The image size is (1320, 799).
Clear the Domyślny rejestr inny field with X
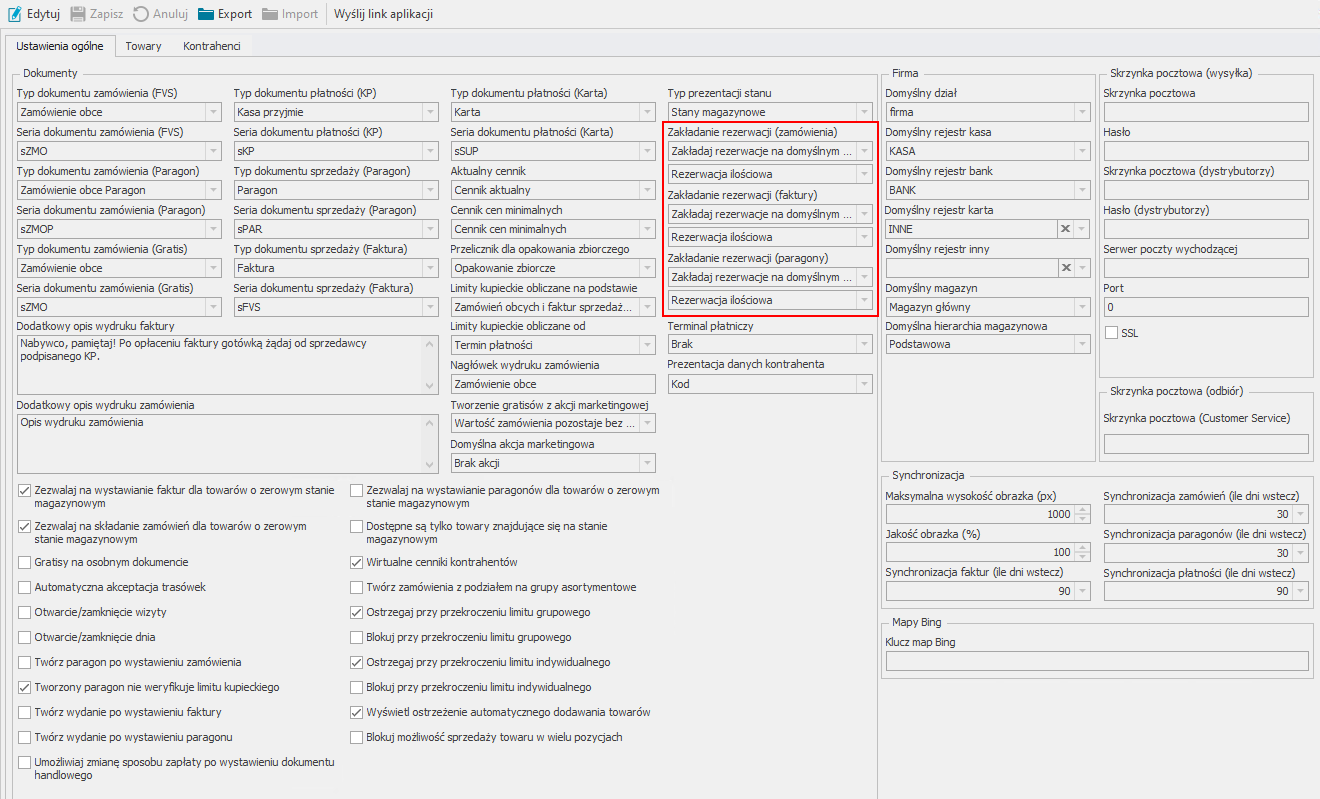click(x=1066, y=268)
